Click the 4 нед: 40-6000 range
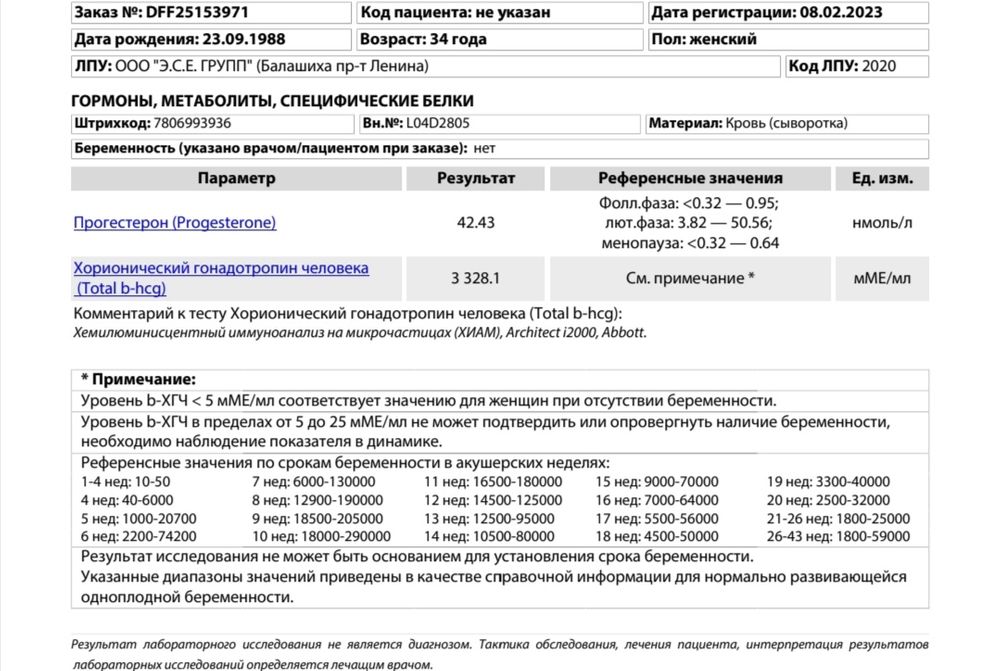Viewport: 1000px width, 671px height. click(x=127, y=500)
